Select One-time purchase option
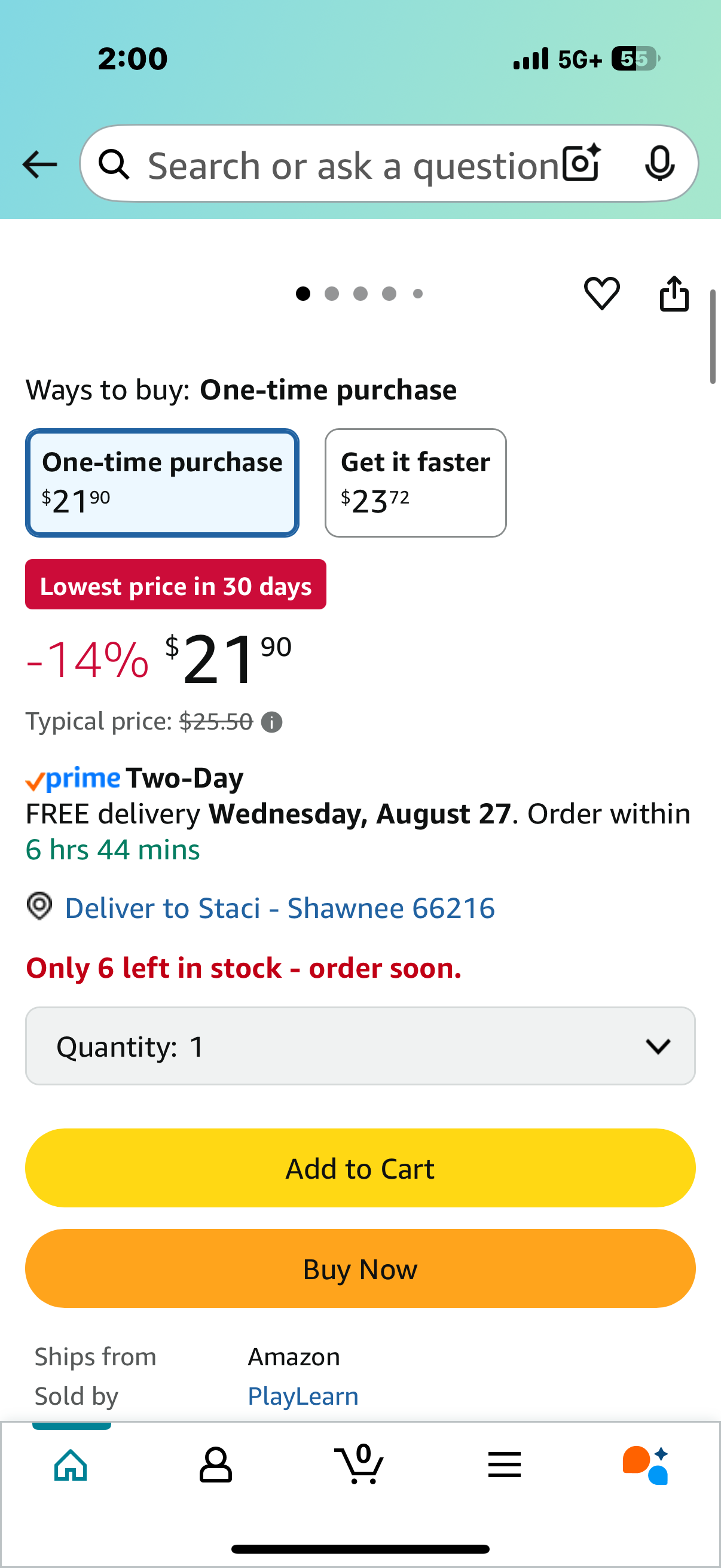721x1568 pixels. 162,483
